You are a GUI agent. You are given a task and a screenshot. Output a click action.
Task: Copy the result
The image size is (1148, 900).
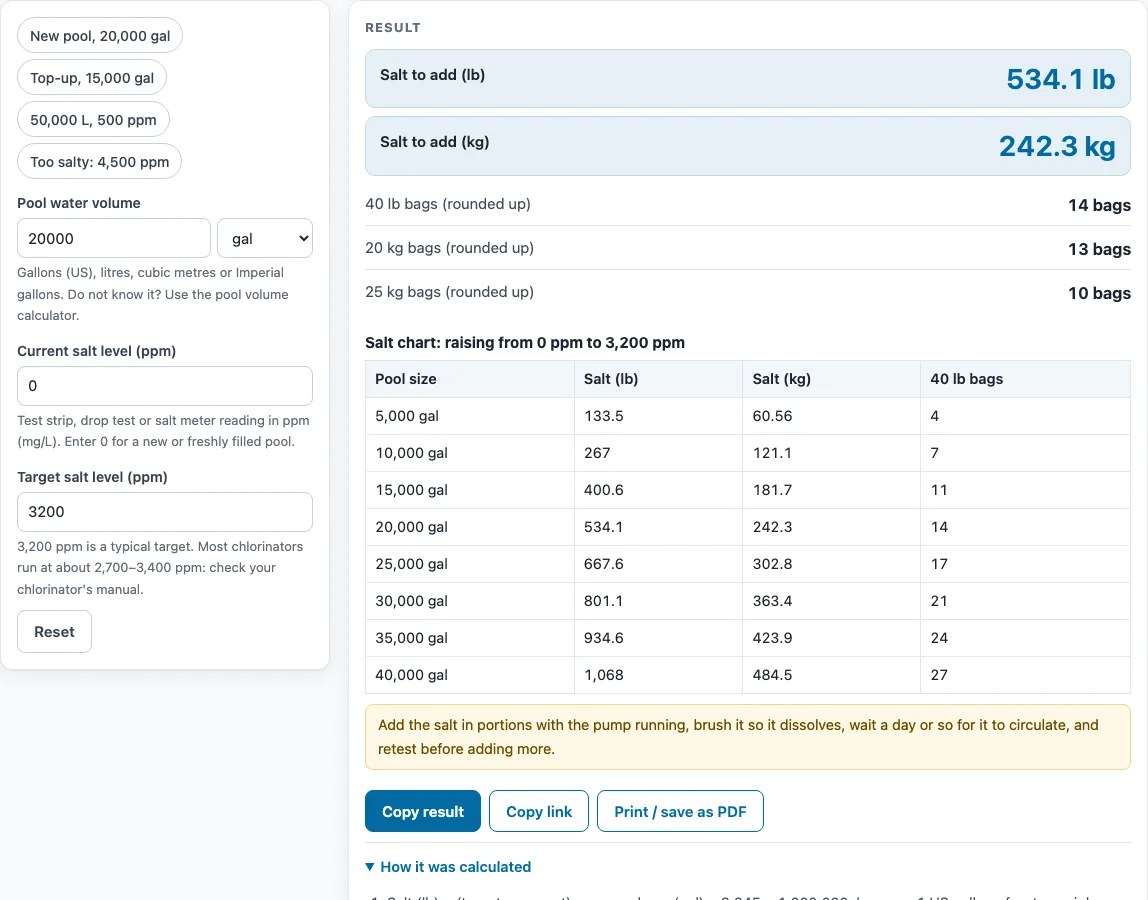point(422,811)
